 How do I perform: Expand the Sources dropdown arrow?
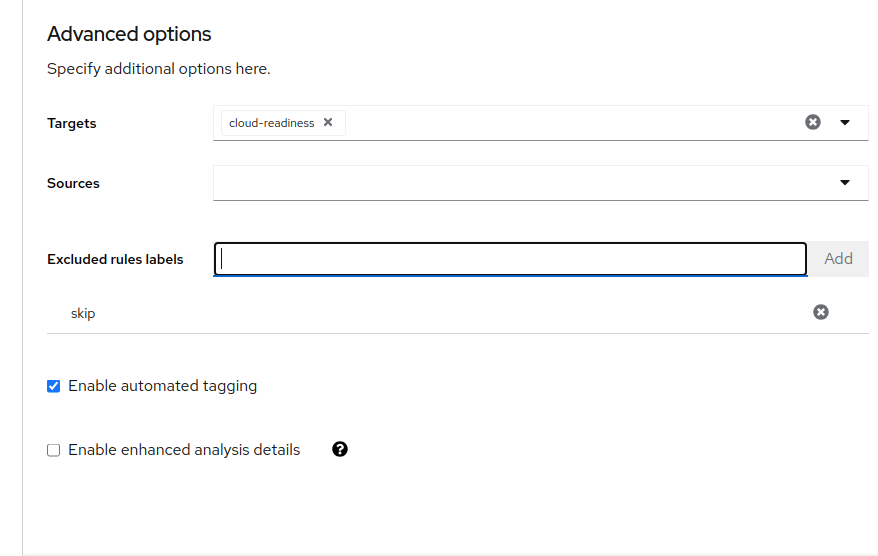[x=845, y=183]
